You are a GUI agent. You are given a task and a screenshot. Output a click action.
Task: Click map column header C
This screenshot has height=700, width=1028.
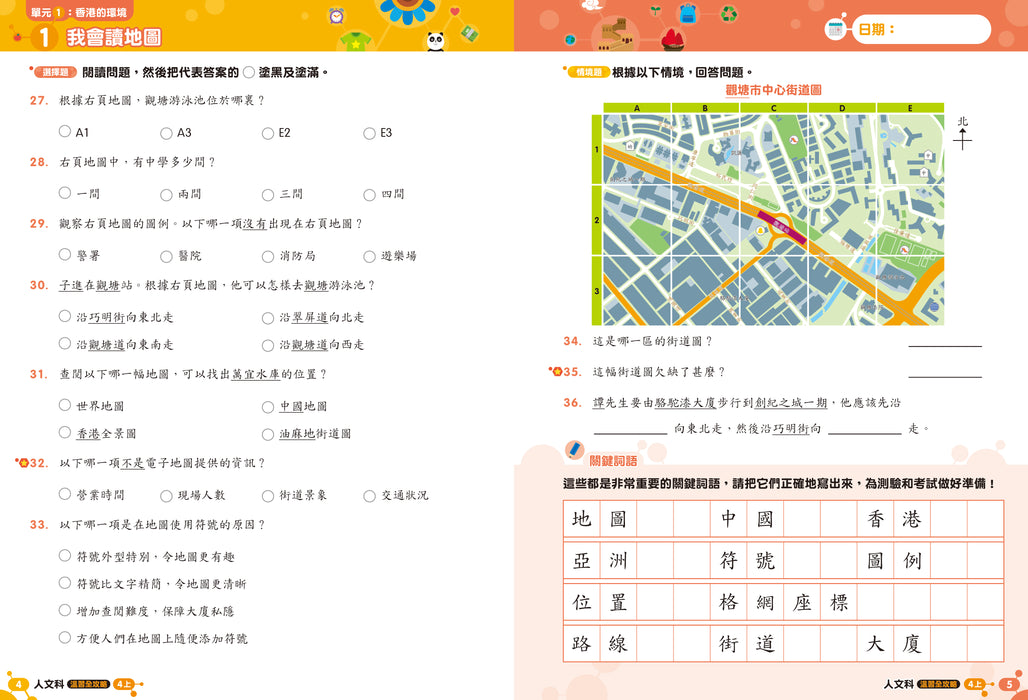(774, 108)
